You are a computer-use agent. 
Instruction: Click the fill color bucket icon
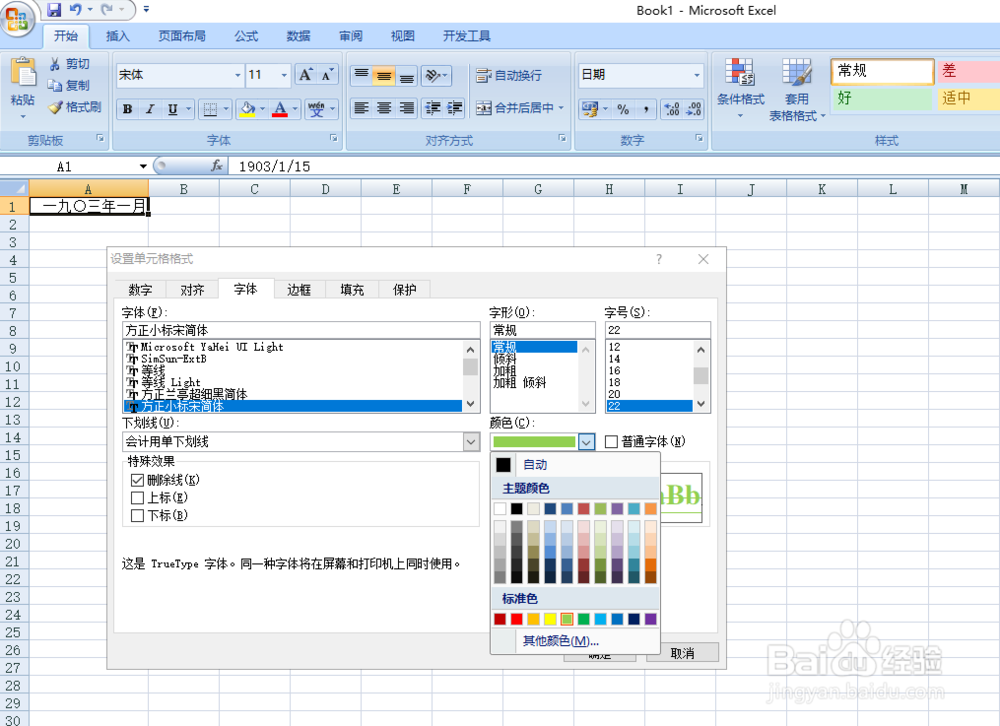tap(247, 109)
